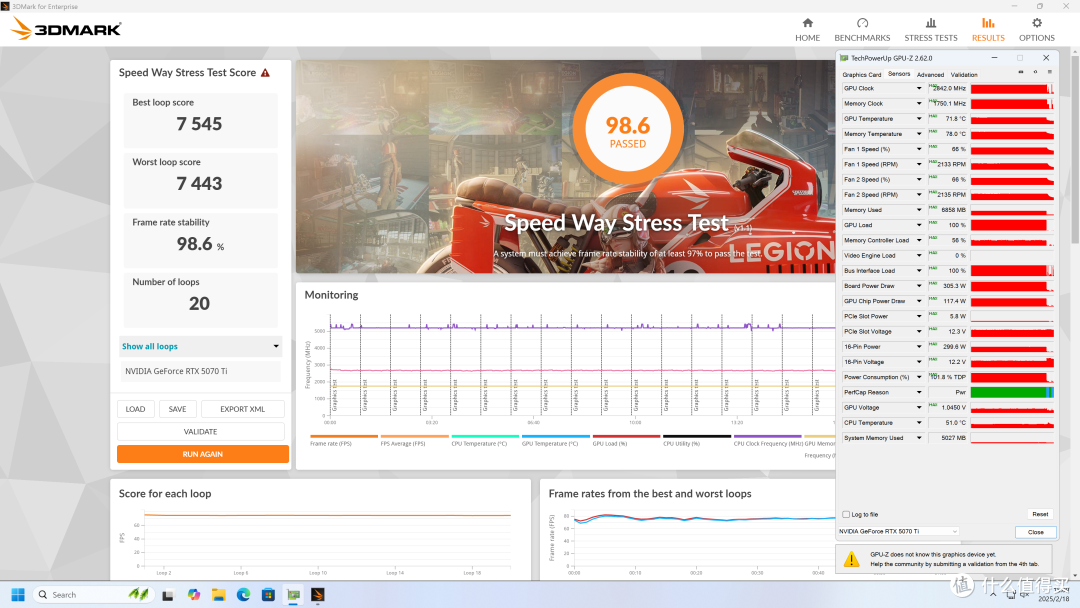Switch to GPU-Z Sensors tab

pyautogui.click(x=899, y=74)
